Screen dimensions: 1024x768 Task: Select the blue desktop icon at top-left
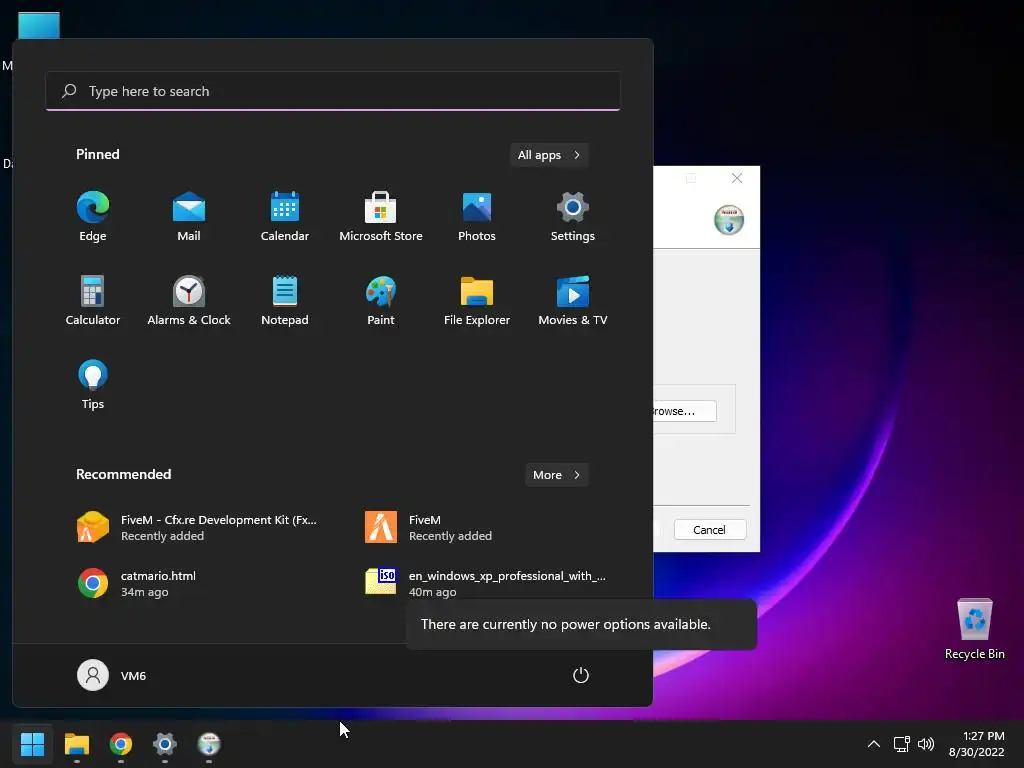tap(39, 26)
